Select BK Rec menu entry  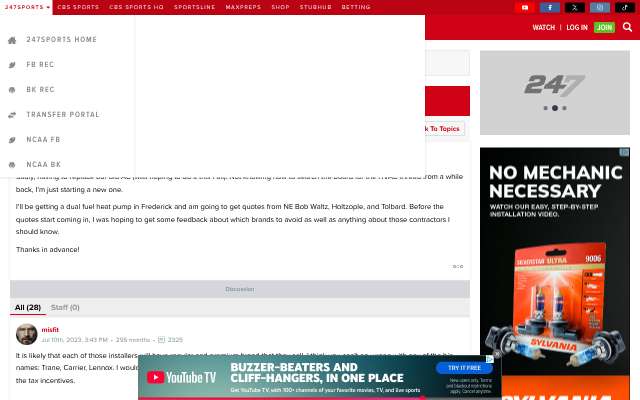(40, 89)
